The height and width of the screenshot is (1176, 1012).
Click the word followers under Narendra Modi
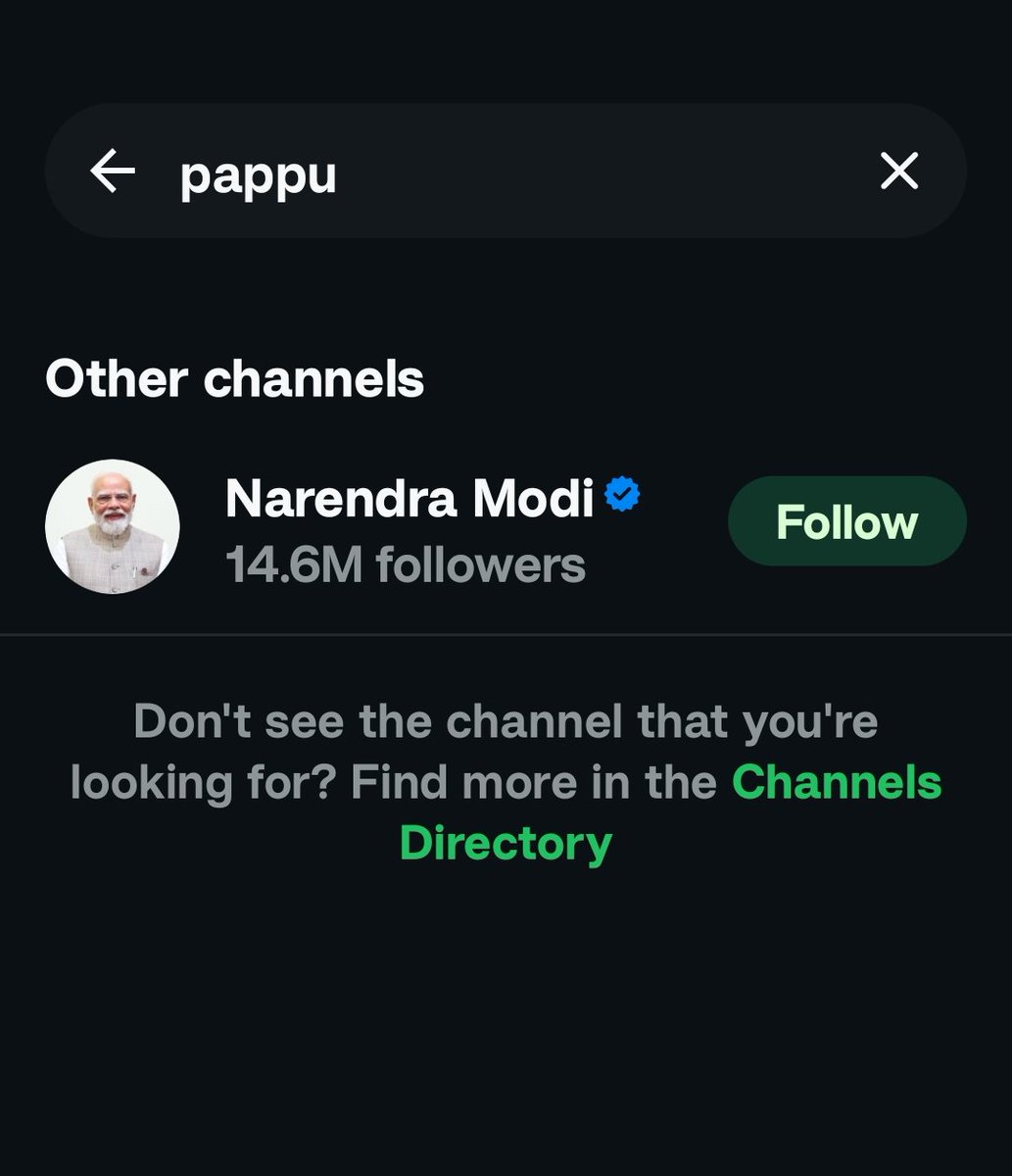click(x=481, y=564)
